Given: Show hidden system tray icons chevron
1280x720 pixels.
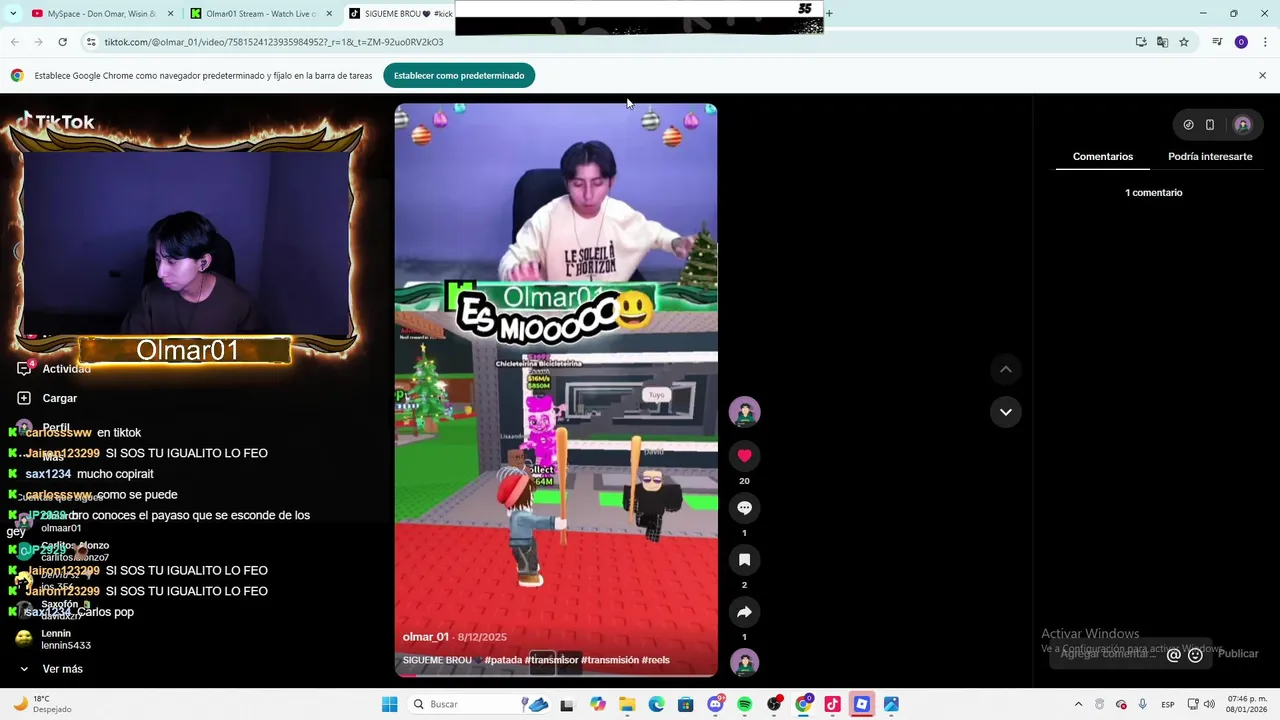Looking at the screenshot, I should tap(1078, 704).
